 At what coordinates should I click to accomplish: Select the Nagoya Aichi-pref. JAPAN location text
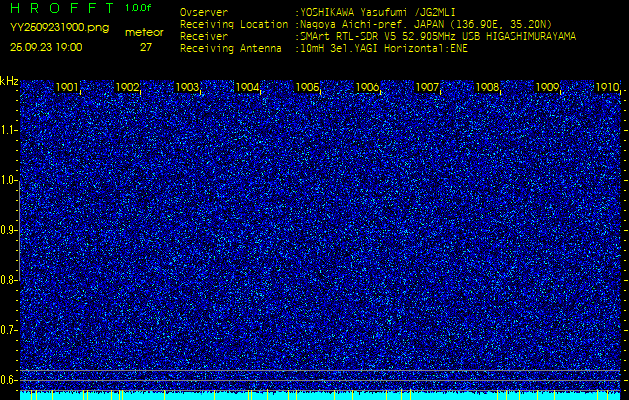(426, 24)
